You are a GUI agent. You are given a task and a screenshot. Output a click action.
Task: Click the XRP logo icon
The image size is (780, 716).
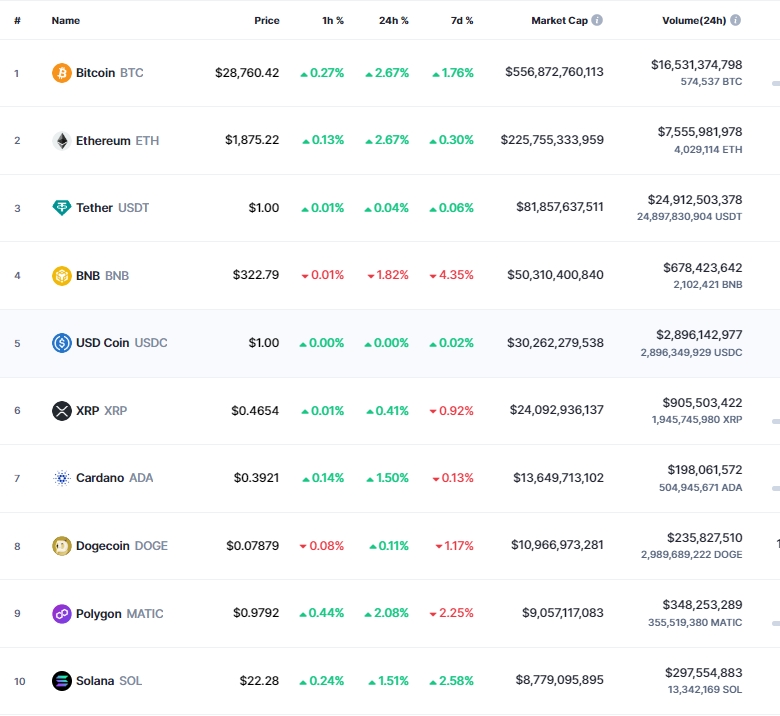pos(62,411)
